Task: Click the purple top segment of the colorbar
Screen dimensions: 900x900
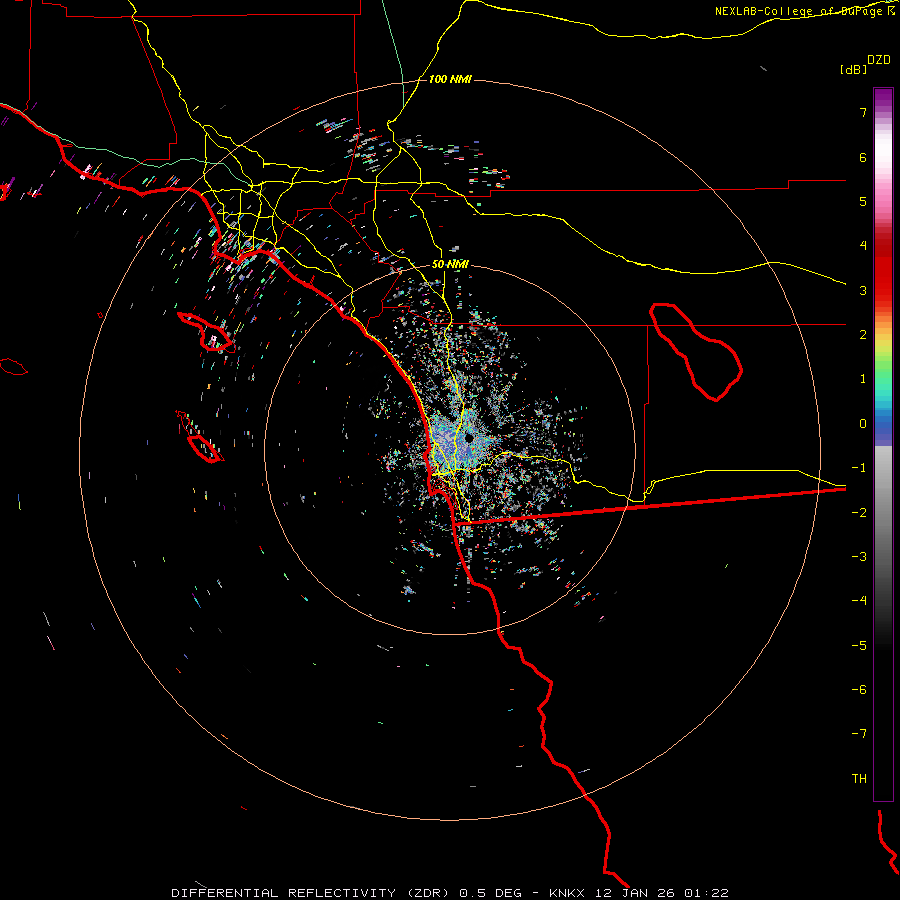Action: 883,98
